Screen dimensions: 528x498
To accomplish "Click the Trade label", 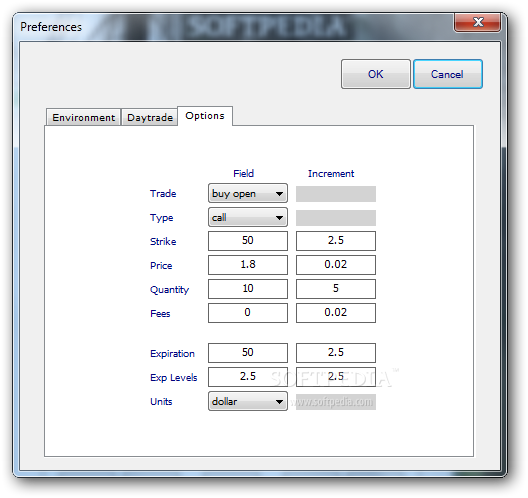I will tap(163, 194).
